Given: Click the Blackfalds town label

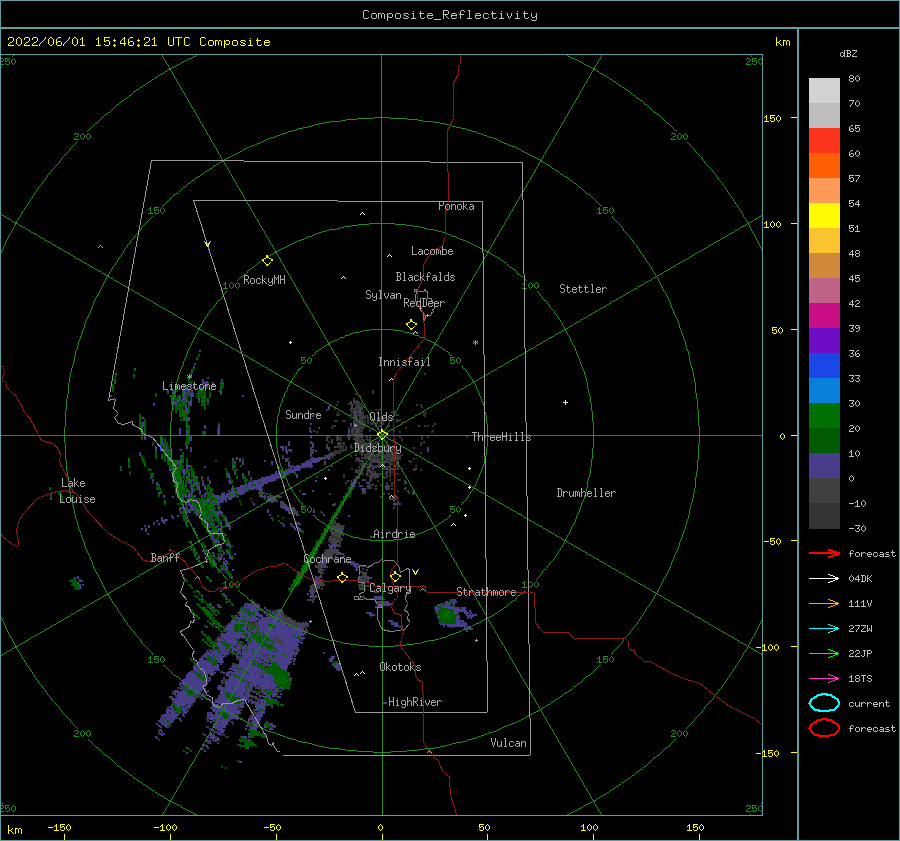Looking at the screenshot, I should tap(425, 277).
